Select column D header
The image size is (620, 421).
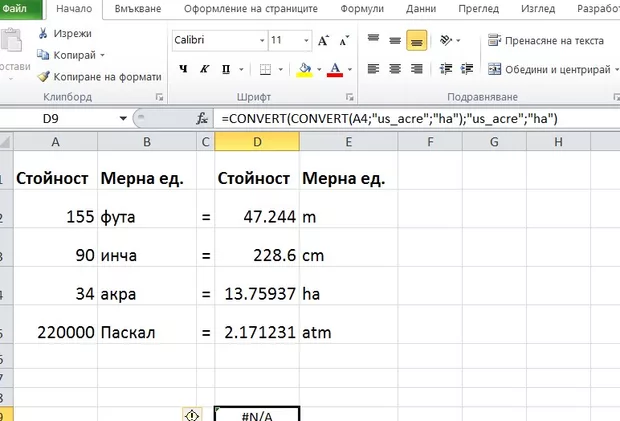(257, 142)
